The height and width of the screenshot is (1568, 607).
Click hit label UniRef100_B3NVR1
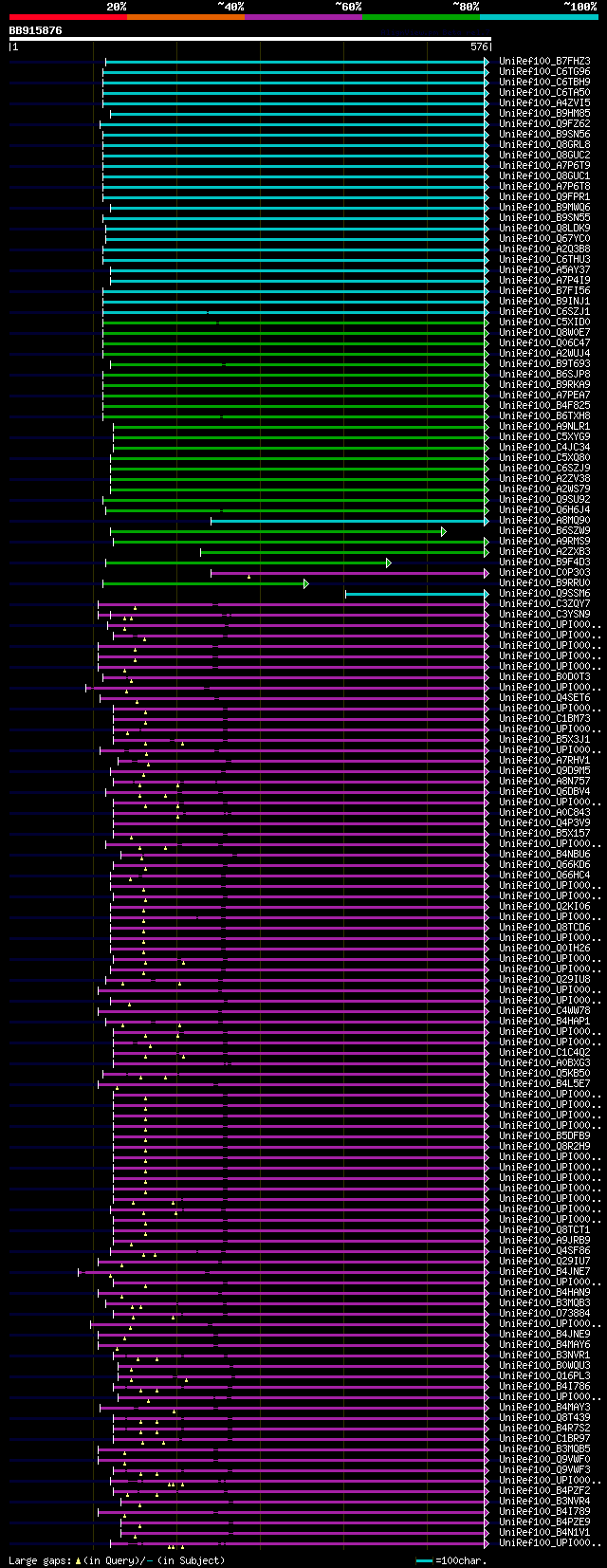544,1355
